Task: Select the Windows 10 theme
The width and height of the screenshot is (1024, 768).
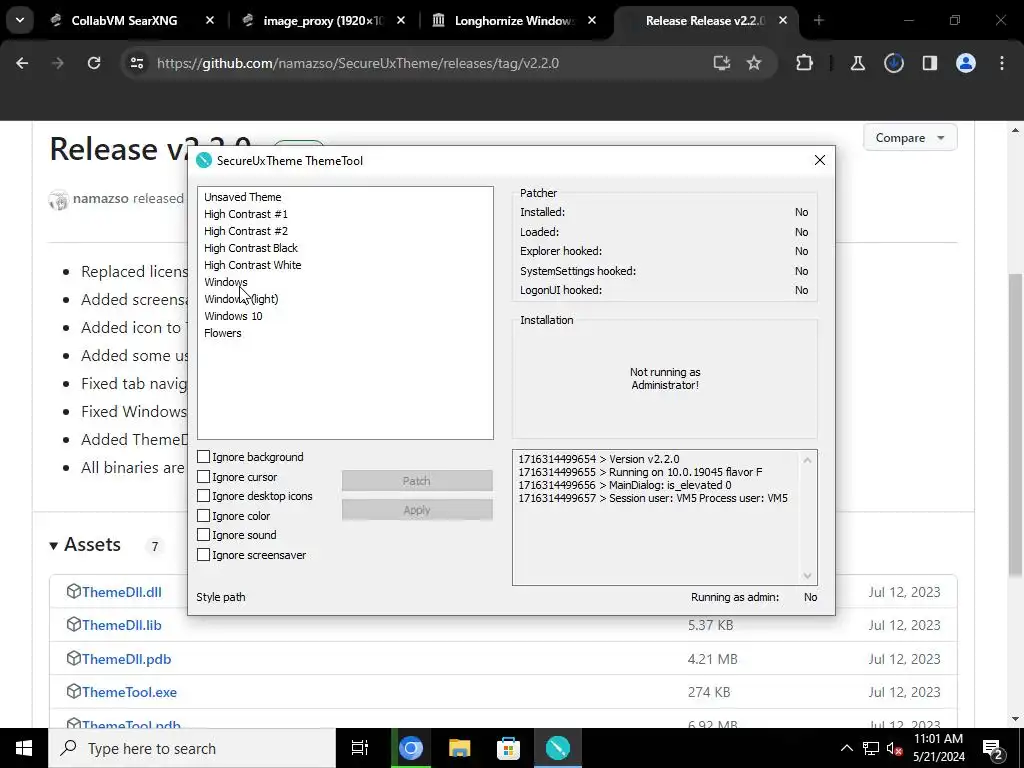Action: click(x=233, y=315)
